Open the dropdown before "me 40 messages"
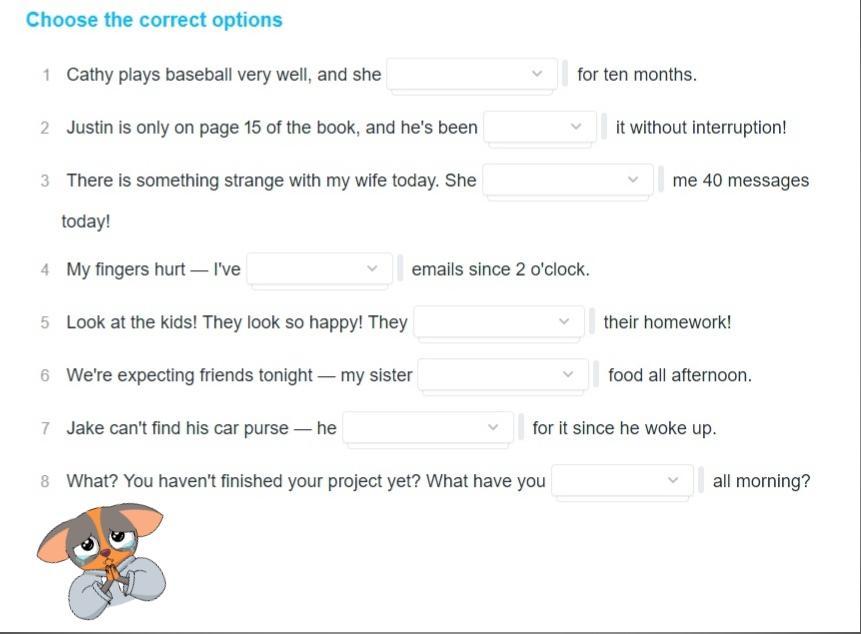Screen dimensions: 861x634 (567, 180)
